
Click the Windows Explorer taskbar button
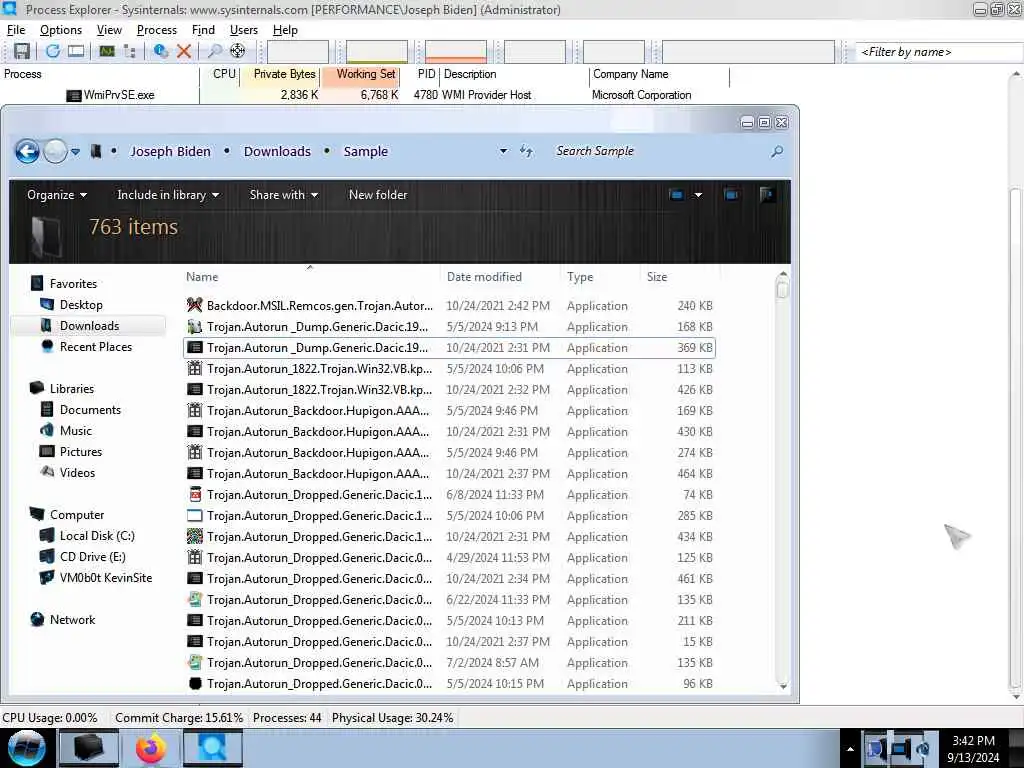[x=89, y=748]
